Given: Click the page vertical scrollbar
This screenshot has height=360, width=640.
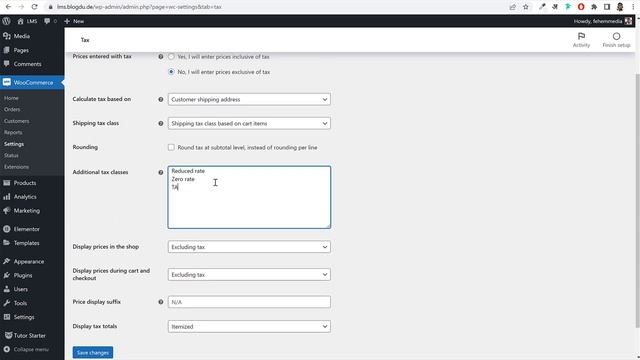Looking at the screenshot, I should click(x=637, y=200).
